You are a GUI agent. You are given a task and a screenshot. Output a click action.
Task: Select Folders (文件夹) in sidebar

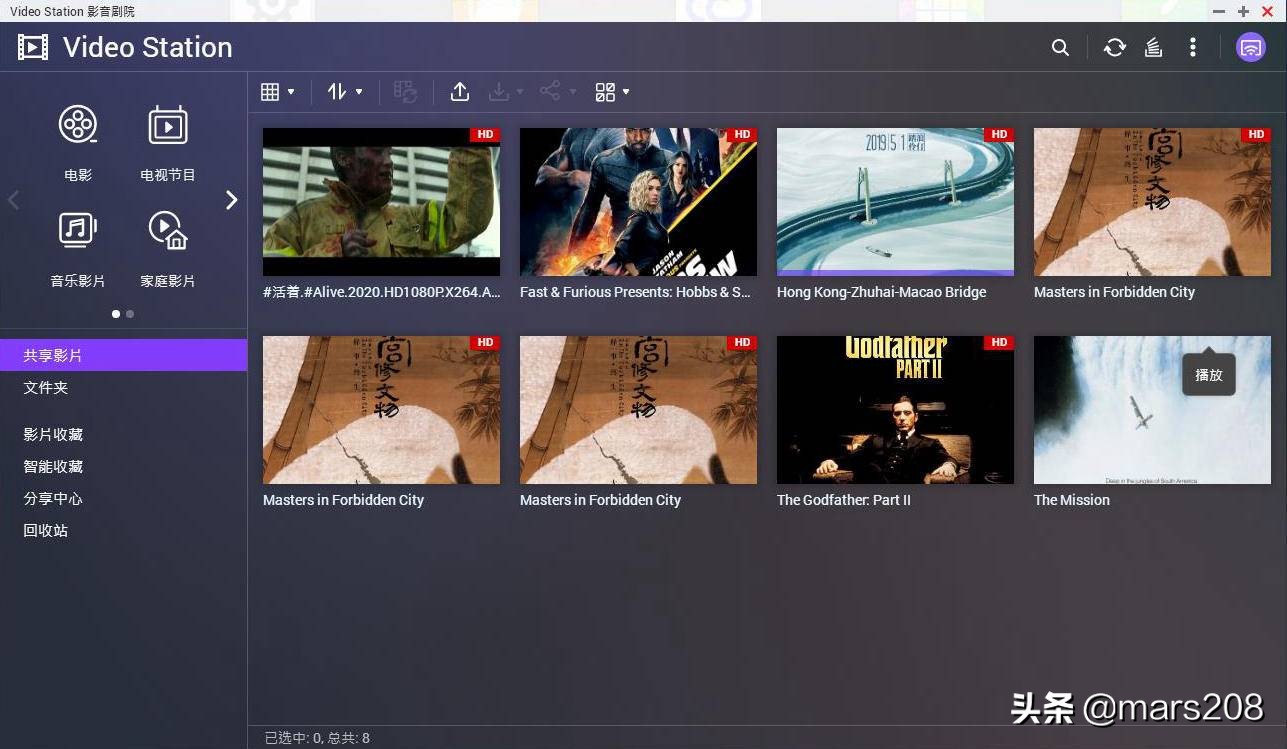point(46,387)
